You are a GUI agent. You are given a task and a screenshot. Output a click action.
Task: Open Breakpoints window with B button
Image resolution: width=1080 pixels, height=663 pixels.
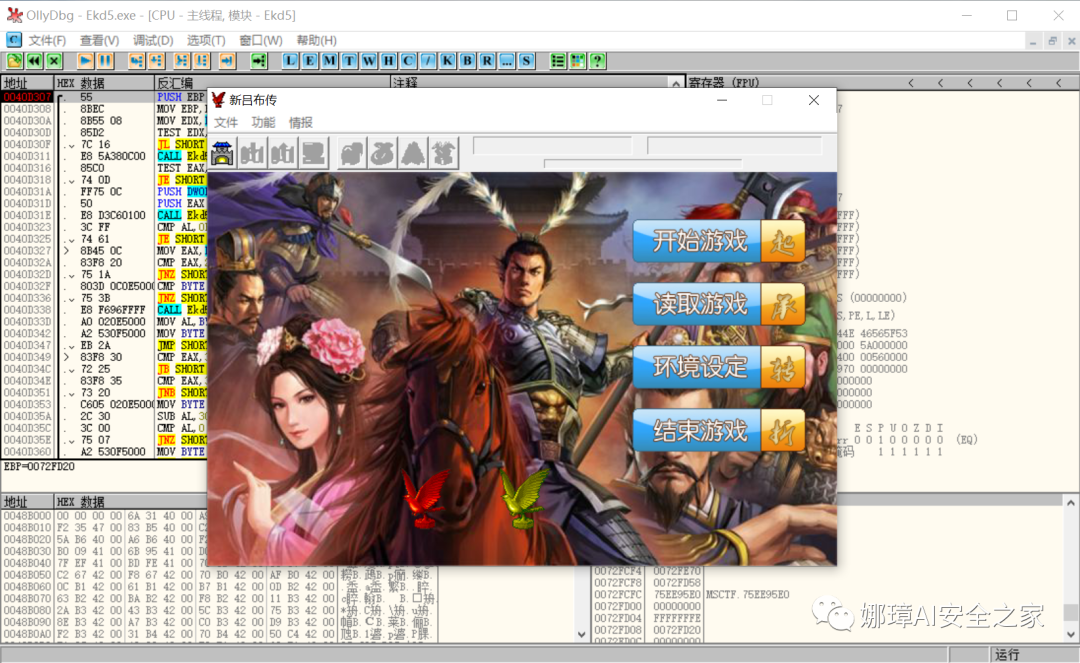(x=467, y=61)
